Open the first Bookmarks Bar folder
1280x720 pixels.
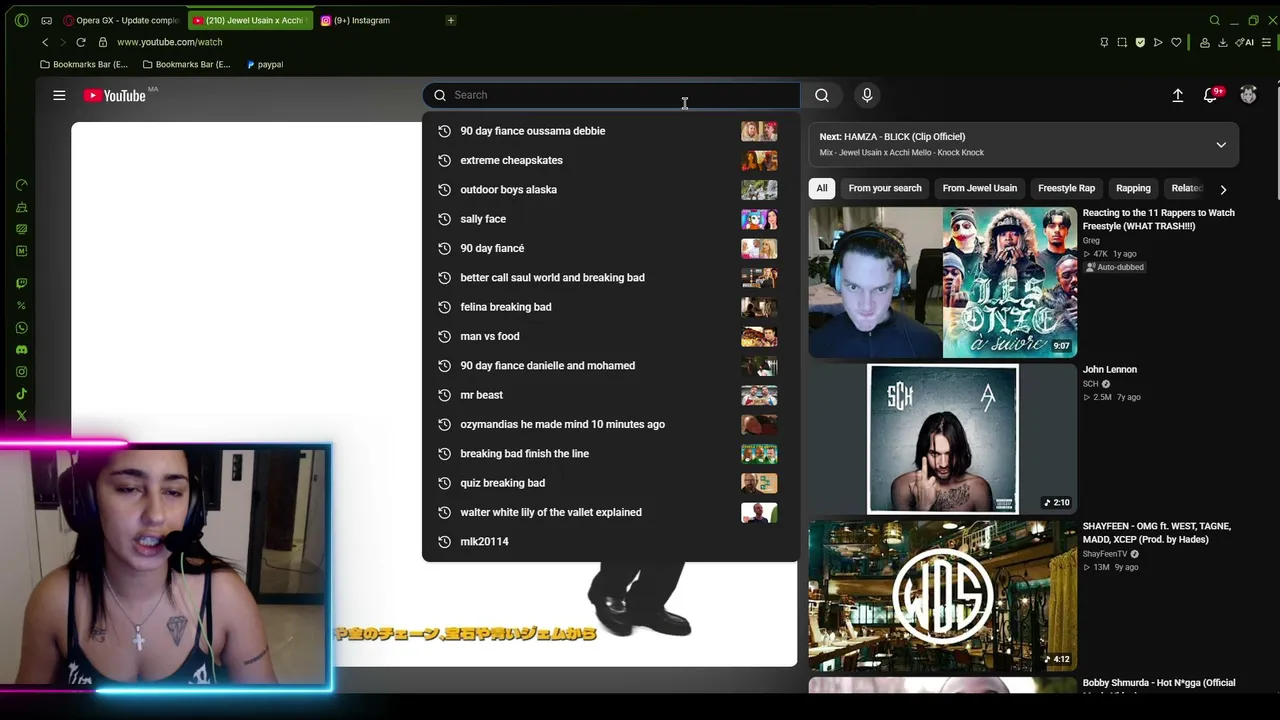click(x=84, y=64)
